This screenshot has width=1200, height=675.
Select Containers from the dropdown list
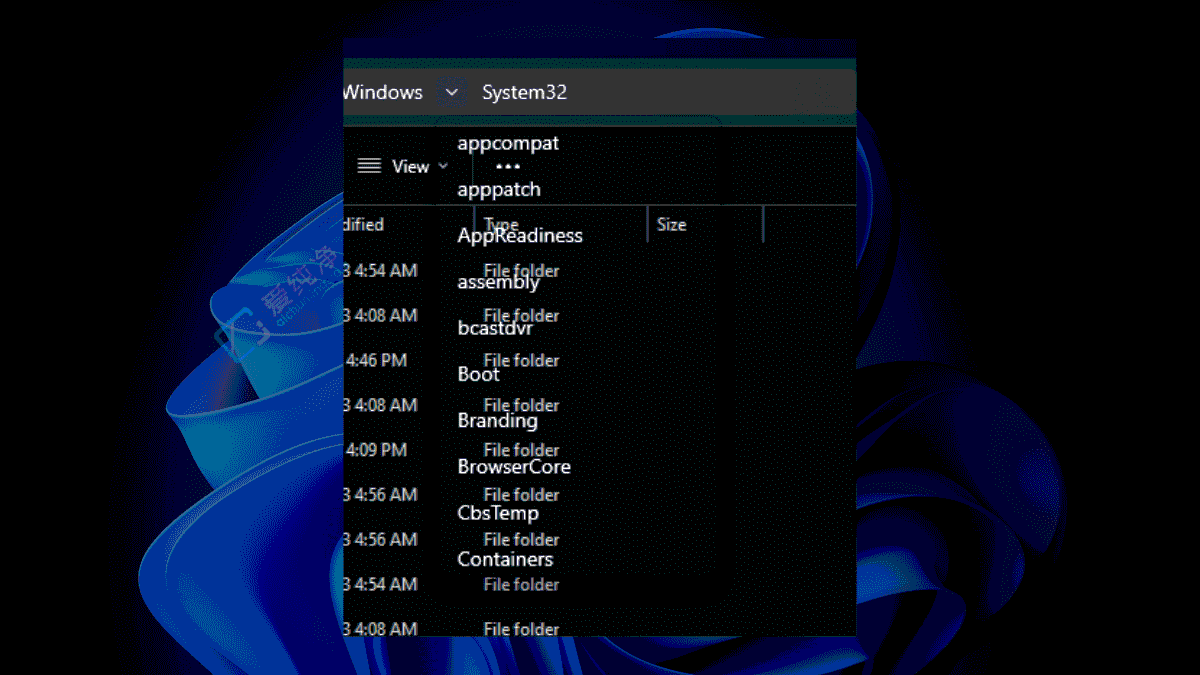505,559
